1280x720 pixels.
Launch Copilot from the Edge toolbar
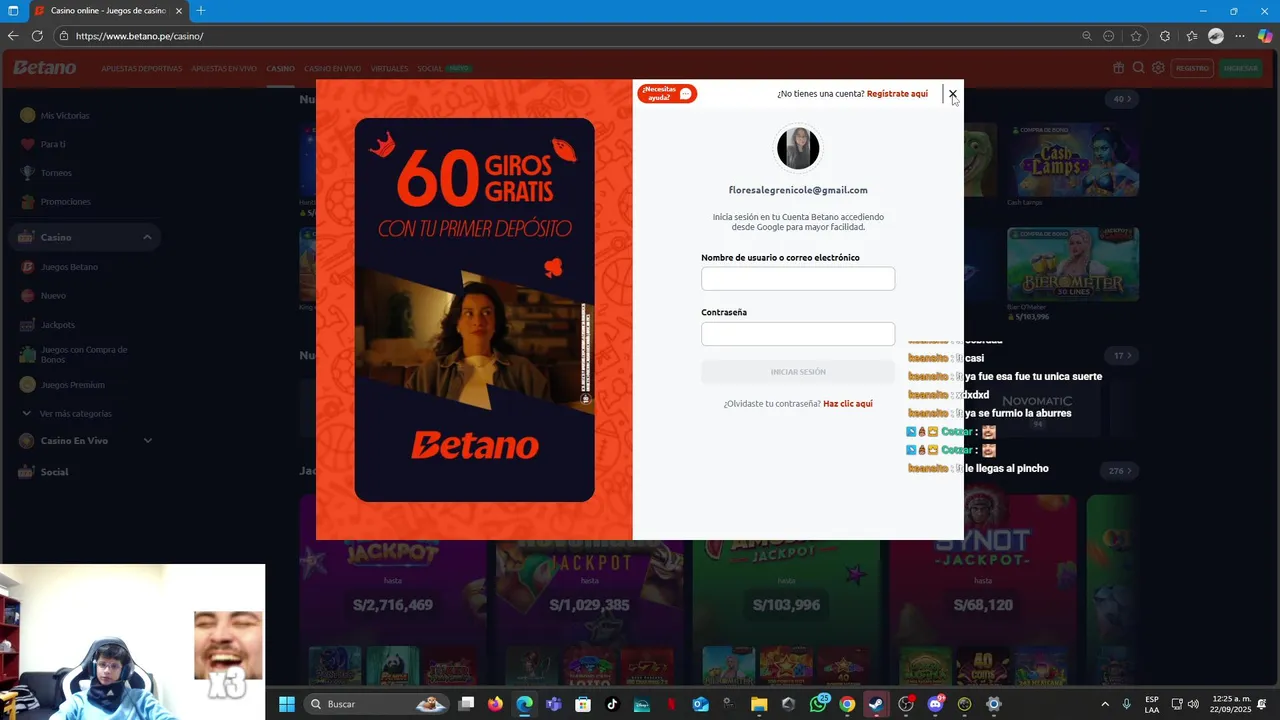[1265, 36]
